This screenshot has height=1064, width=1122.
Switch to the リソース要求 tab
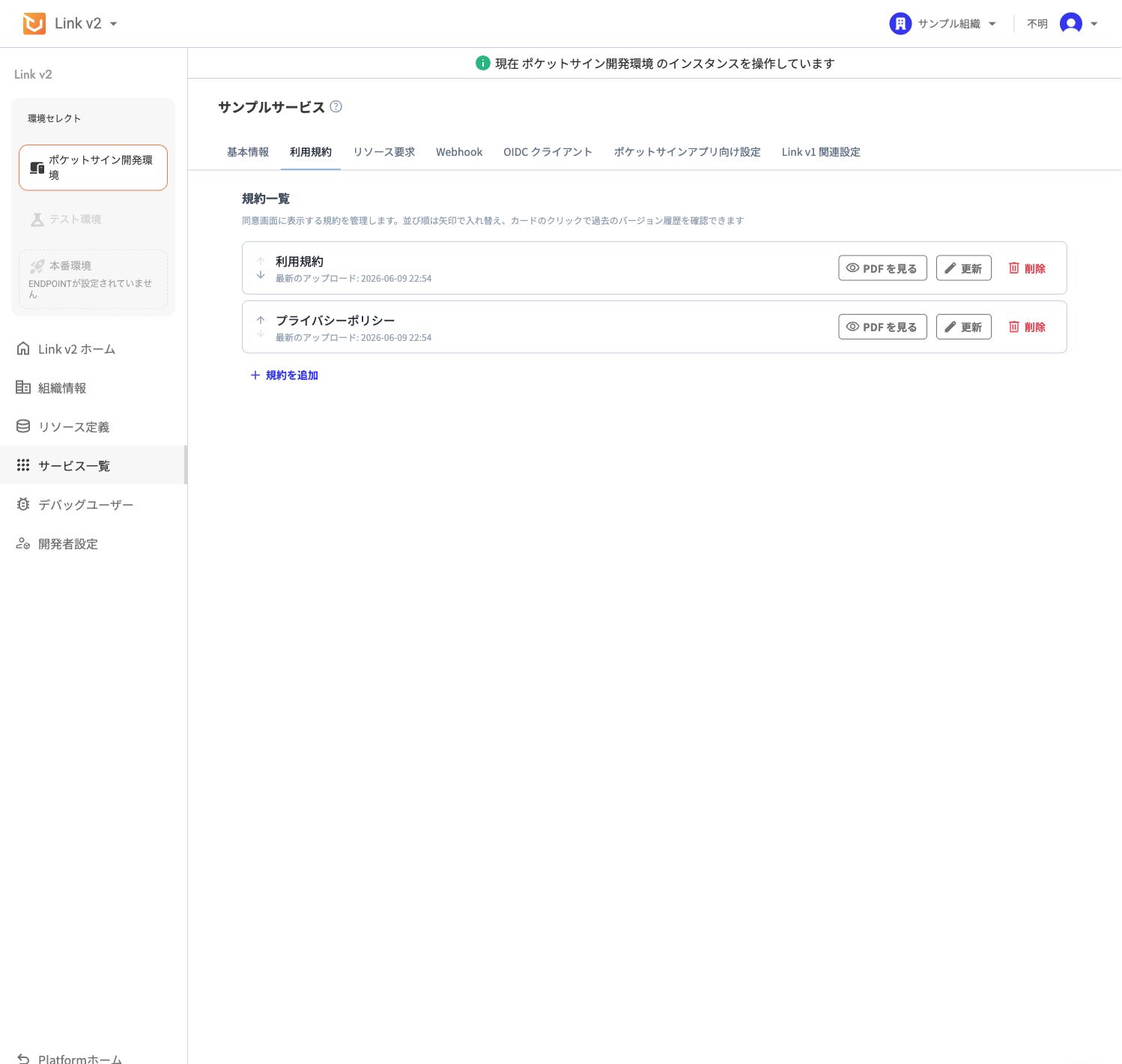(x=384, y=152)
